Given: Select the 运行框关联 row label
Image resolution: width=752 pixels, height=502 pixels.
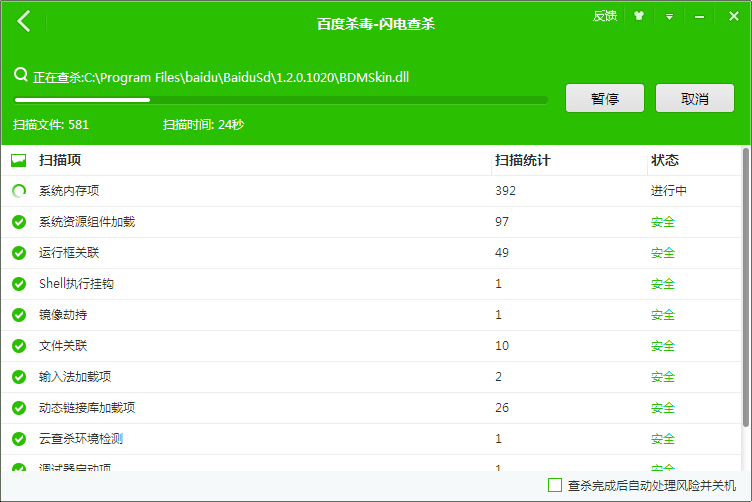Looking at the screenshot, I should point(69,253).
